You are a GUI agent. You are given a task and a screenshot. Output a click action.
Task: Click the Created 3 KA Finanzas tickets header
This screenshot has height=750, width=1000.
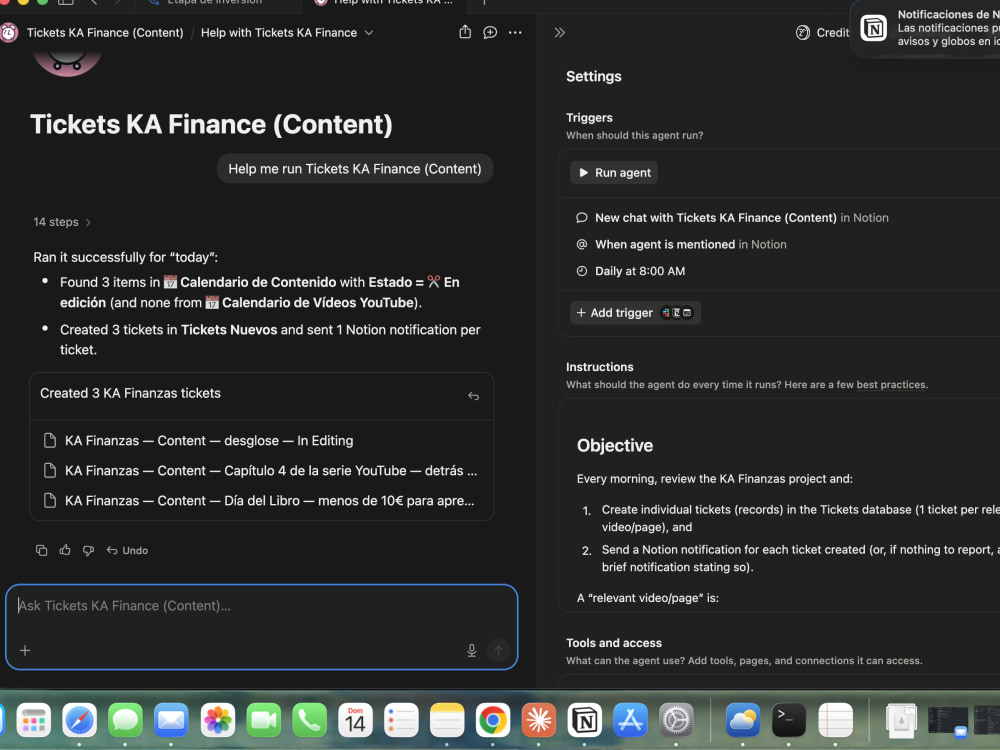pos(130,393)
